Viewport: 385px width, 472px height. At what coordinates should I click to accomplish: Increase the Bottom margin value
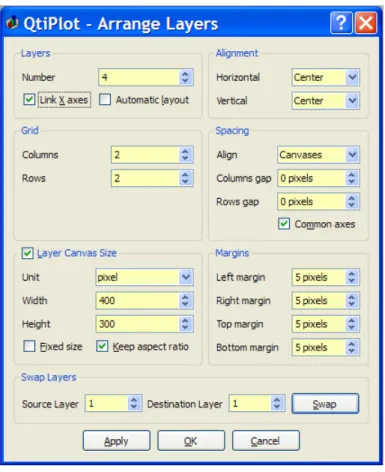click(x=352, y=343)
